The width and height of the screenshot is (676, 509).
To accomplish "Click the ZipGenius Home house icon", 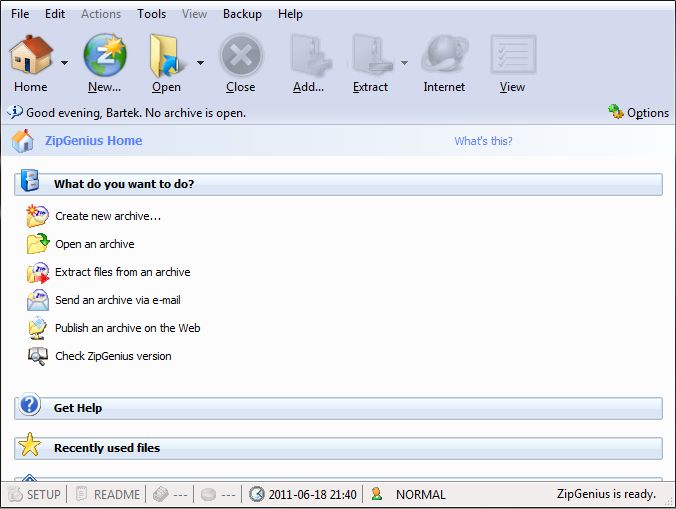I will (22, 141).
